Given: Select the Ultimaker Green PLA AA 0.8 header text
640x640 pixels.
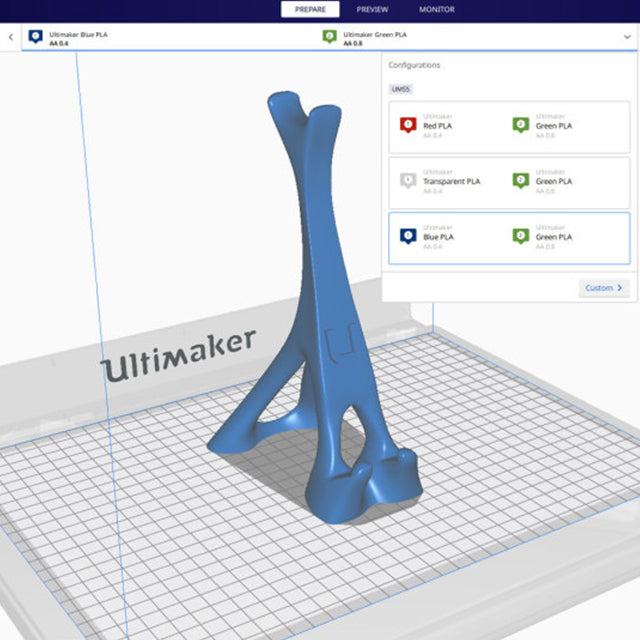Looking at the screenshot, I should point(375,39).
